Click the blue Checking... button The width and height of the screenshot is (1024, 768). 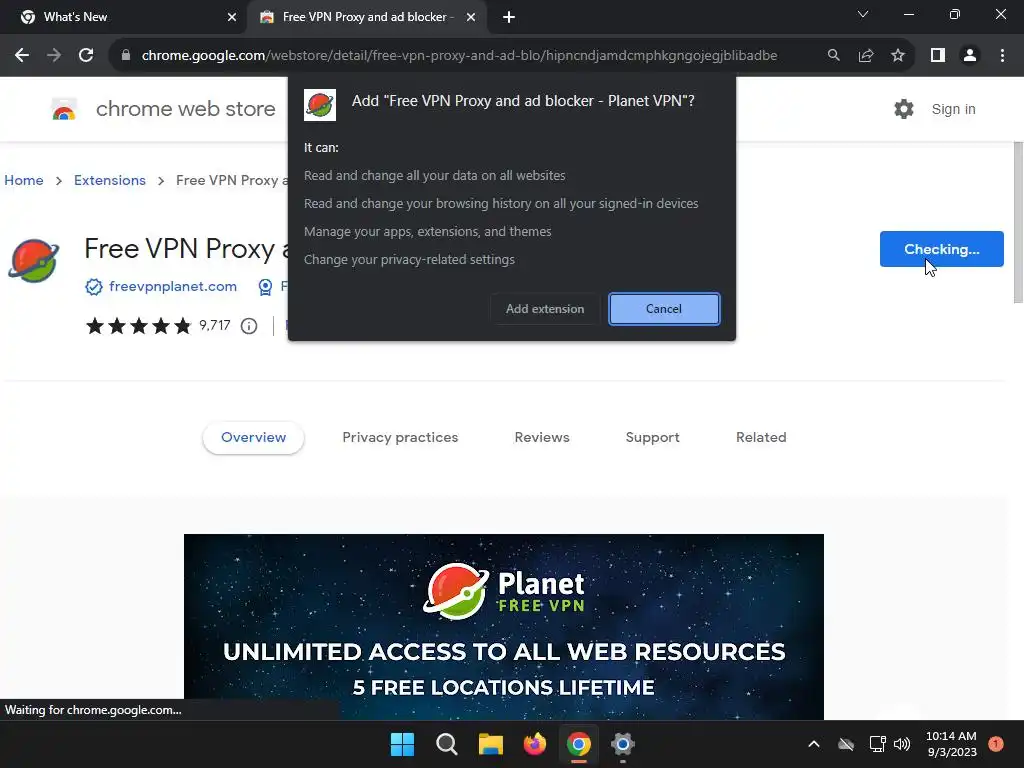click(x=941, y=249)
